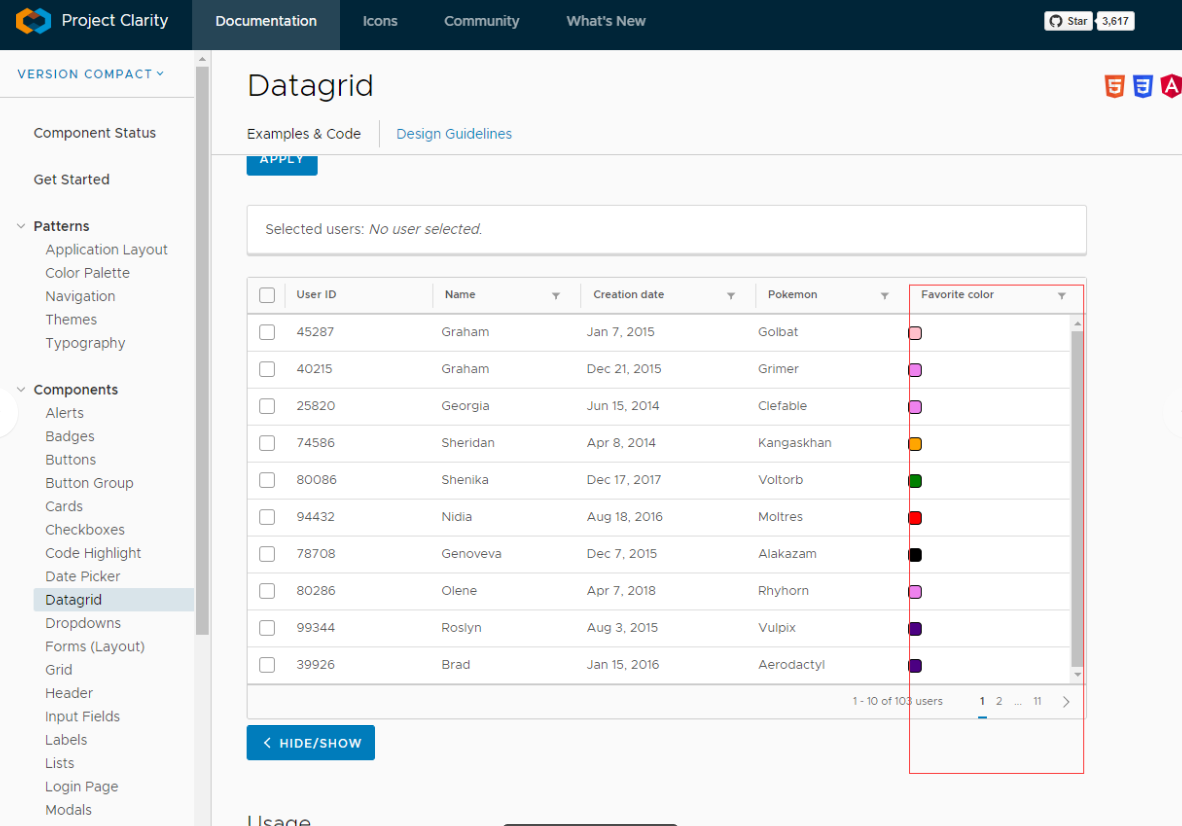
Task: Click Golbat's pink favorite color swatch
Action: pos(914,332)
